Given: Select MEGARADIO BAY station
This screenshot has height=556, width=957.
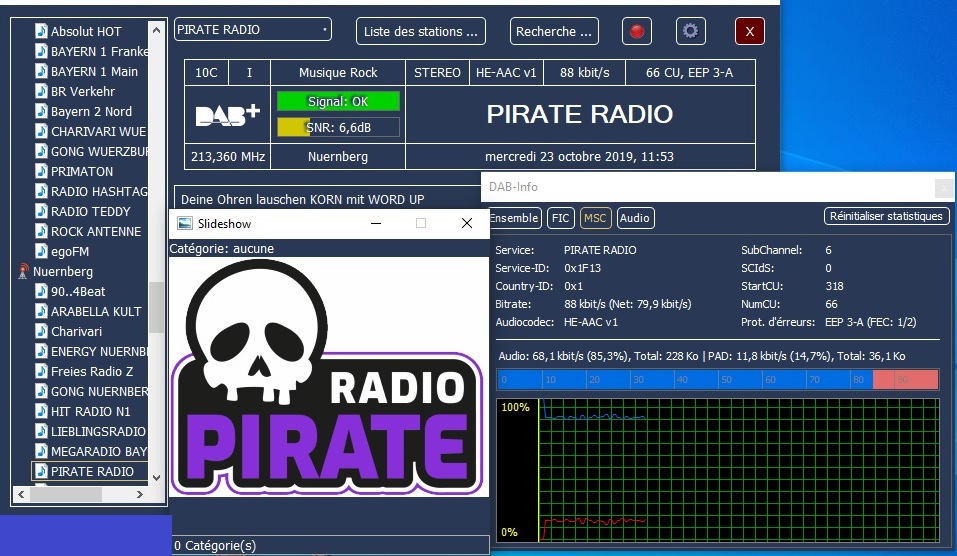Looking at the screenshot, I should [x=99, y=452].
